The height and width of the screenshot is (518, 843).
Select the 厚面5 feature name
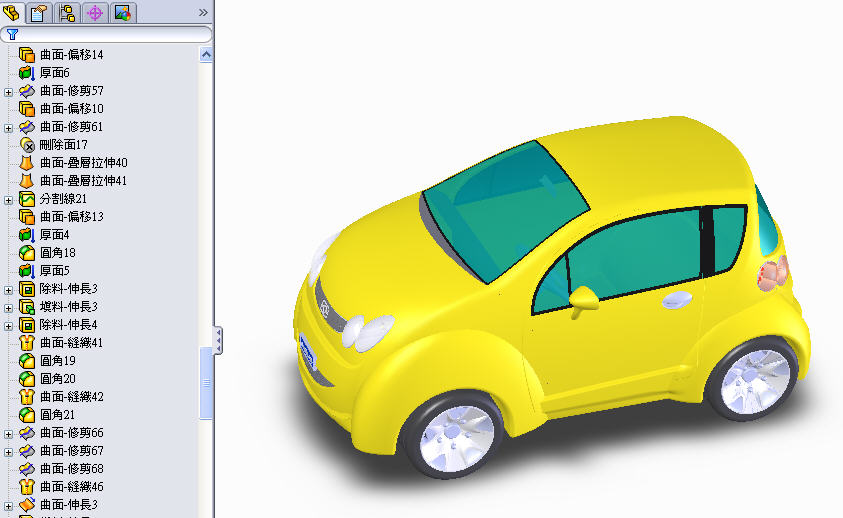(55, 271)
